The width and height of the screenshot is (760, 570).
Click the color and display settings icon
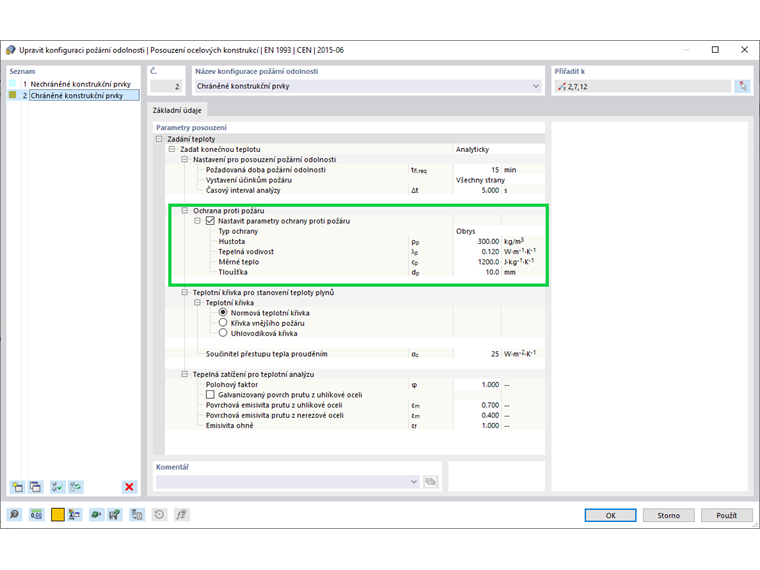(x=74, y=515)
